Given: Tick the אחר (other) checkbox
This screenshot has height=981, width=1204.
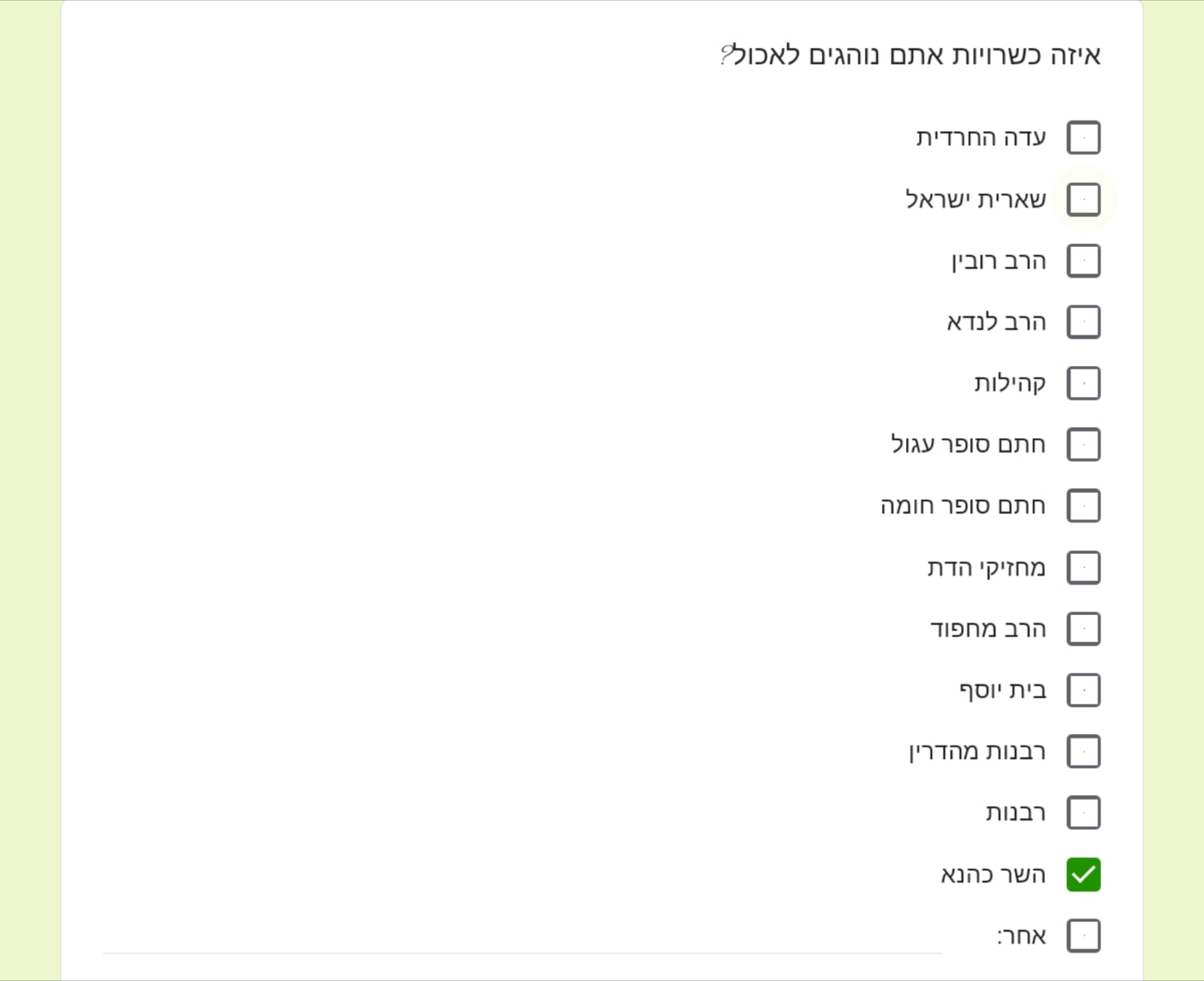Looking at the screenshot, I should 1083,936.
